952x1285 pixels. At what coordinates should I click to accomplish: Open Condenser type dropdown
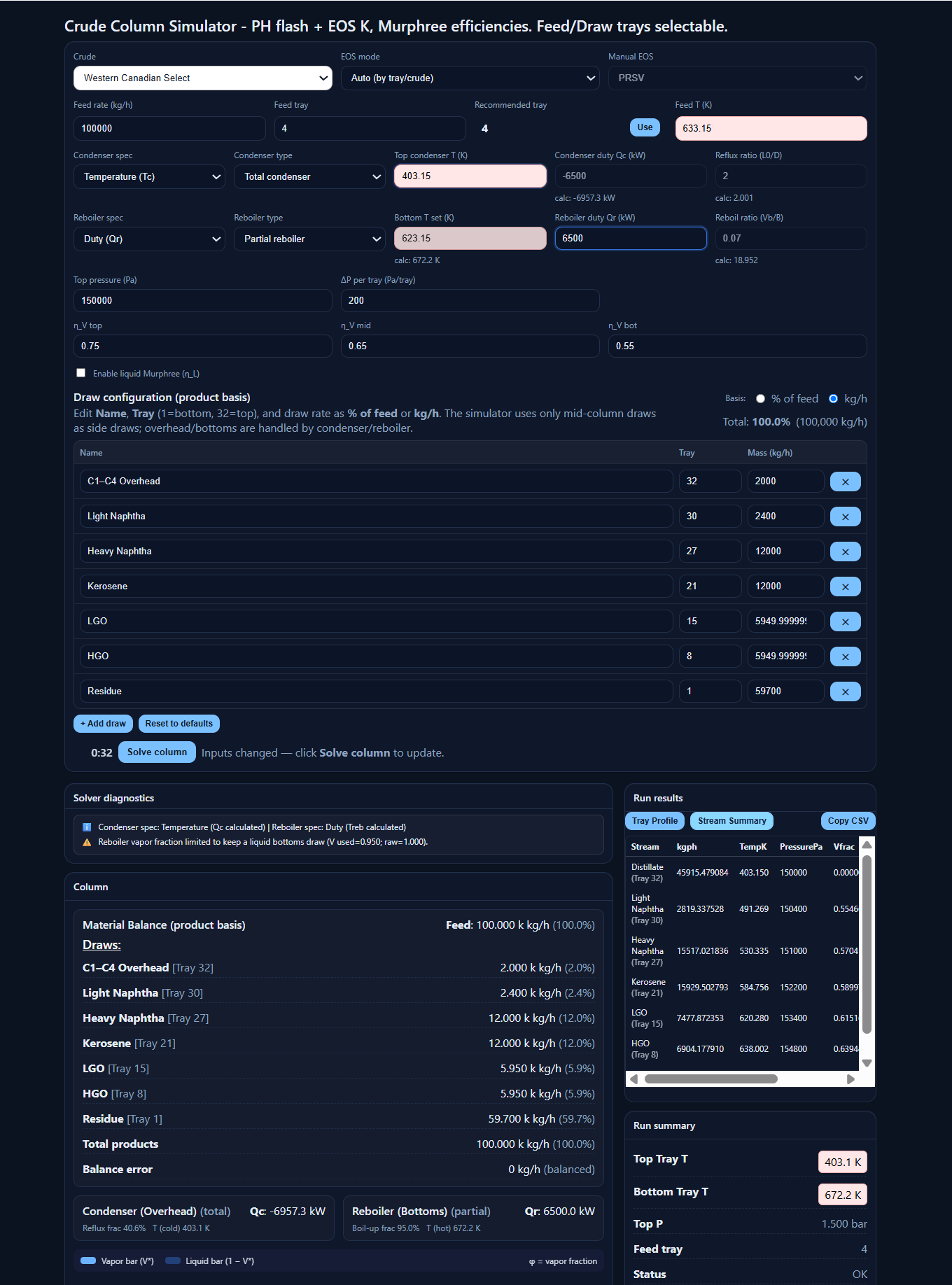coord(309,176)
